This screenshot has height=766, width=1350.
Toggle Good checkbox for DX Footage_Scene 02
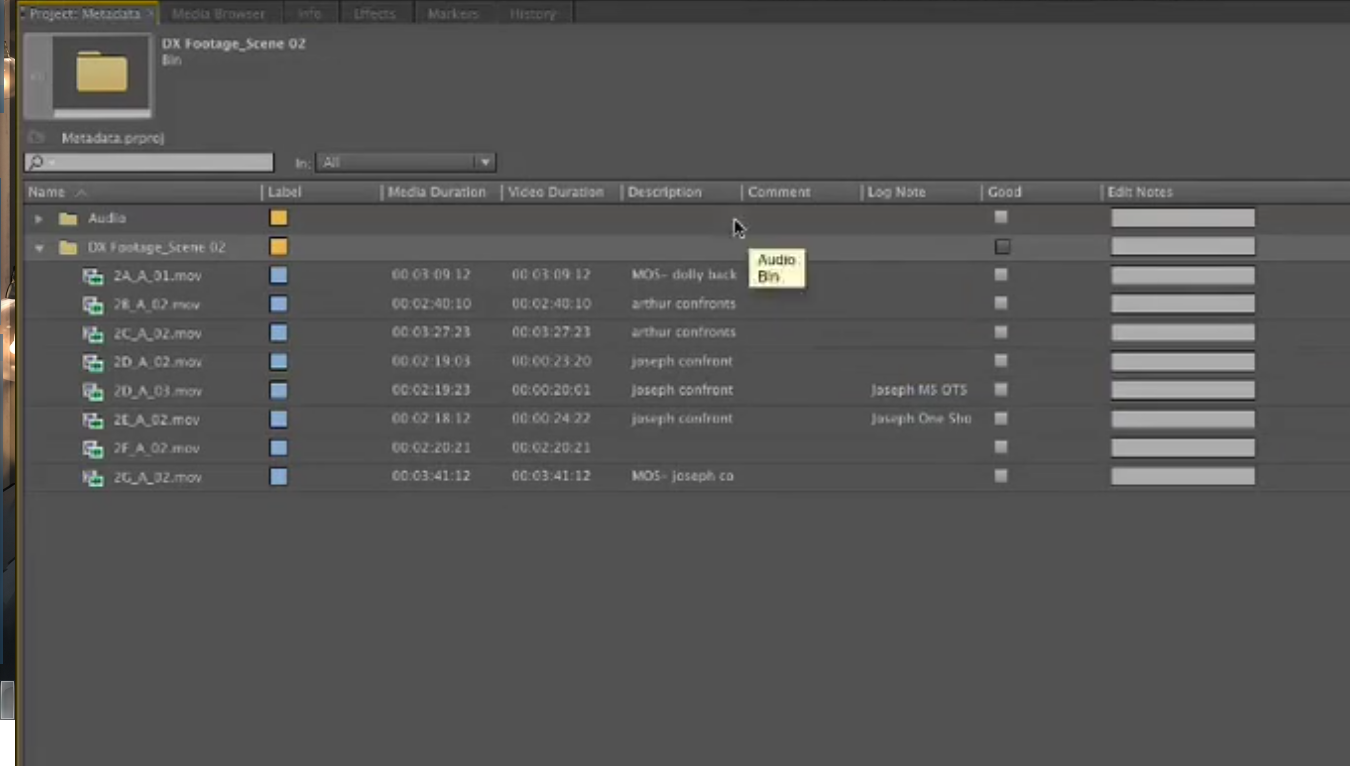pos(1002,247)
